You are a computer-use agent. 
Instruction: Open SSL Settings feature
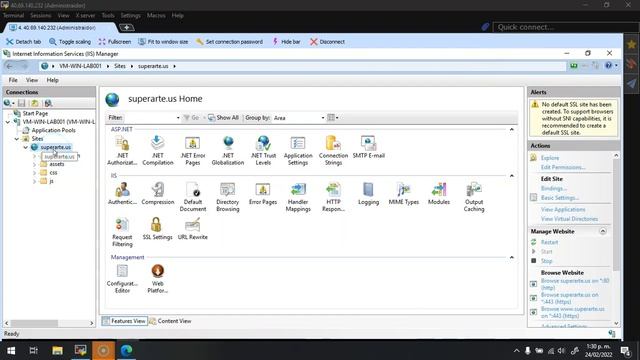tap(158, 229)
